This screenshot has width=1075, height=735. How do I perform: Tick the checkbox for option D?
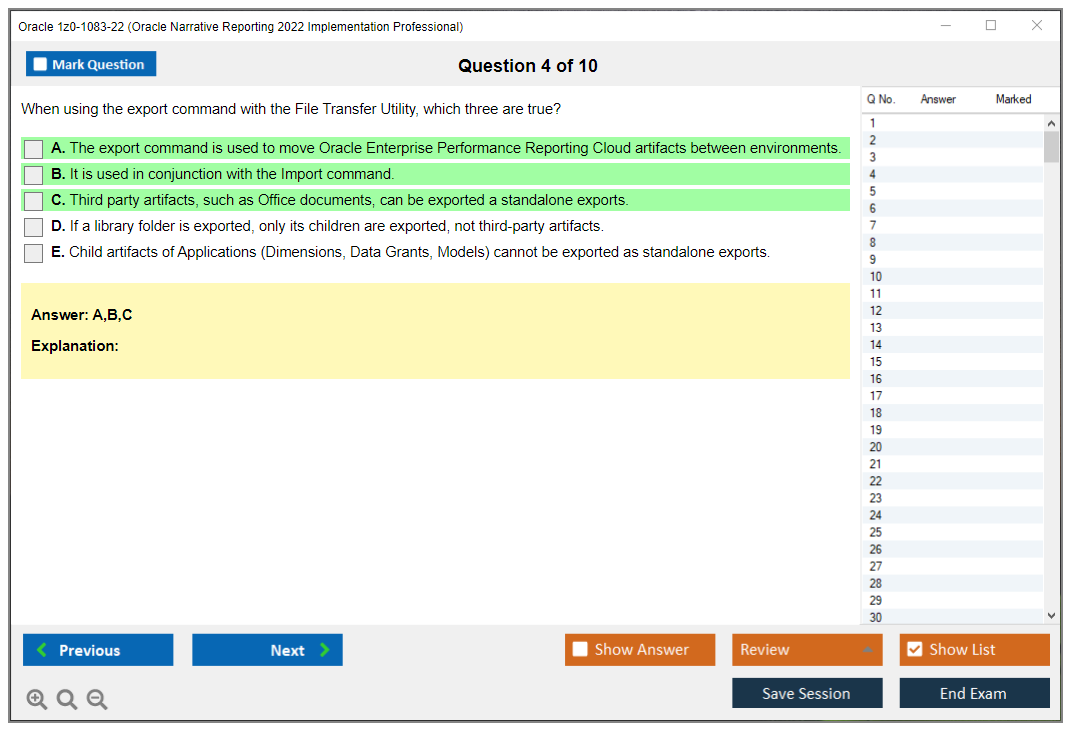33,227
